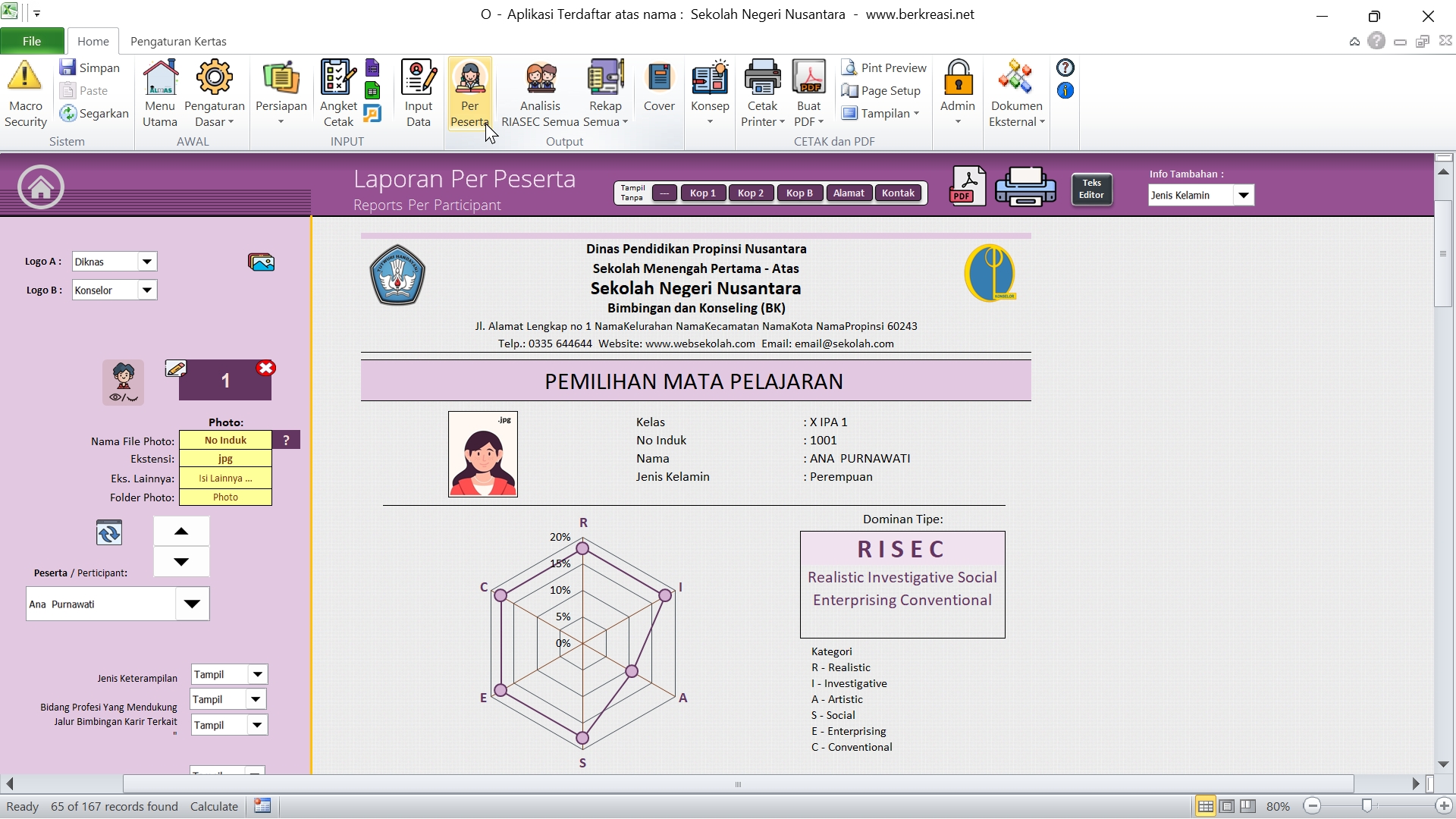Click the purple home circle icon
Viewport: 1456px width, 819px height.
point(41,187)
